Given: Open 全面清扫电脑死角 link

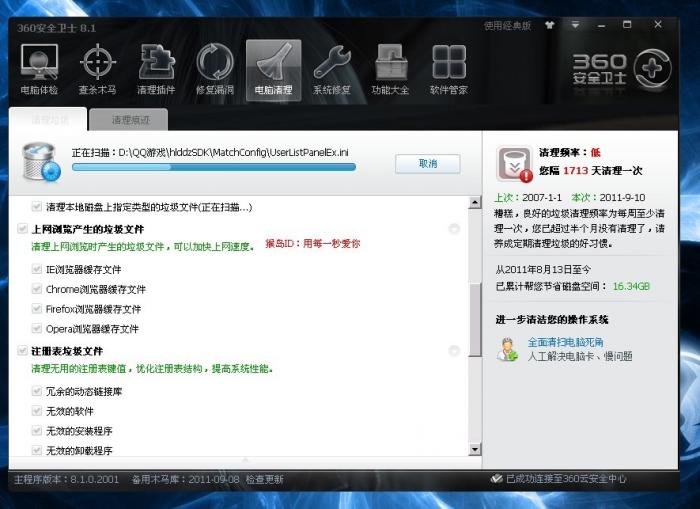Looking at the screenshot, I should point(565,342).
